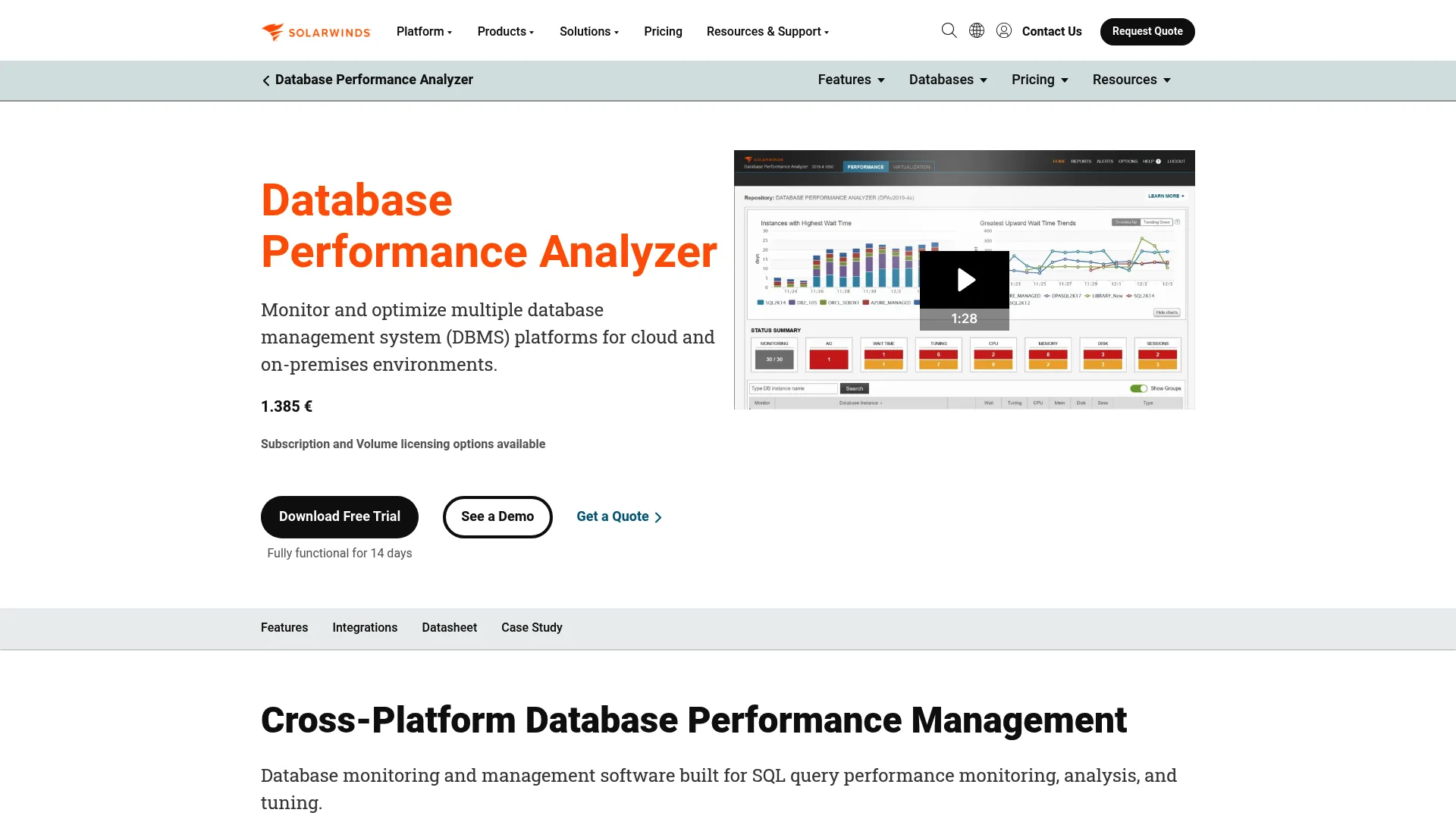Click the DB instance search field in preview
1456x819 pixels.
[x=793, y=388]
